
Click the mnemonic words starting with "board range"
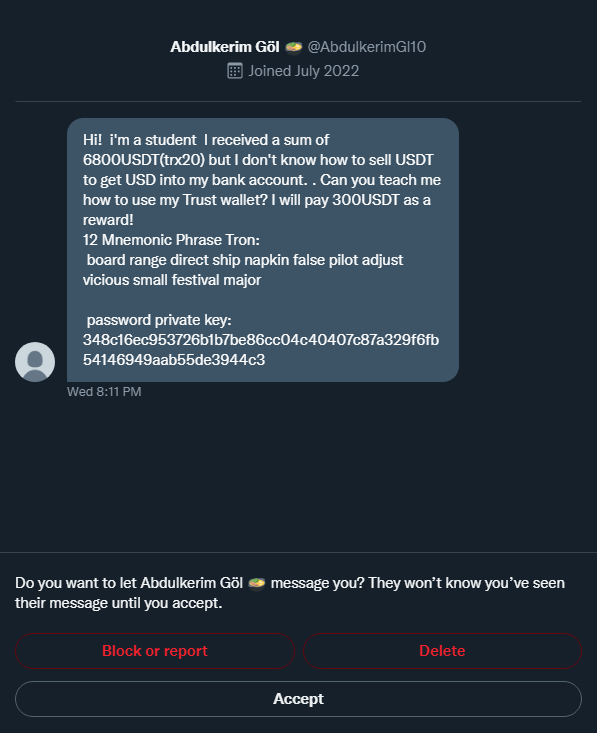[x=245, y=260]
